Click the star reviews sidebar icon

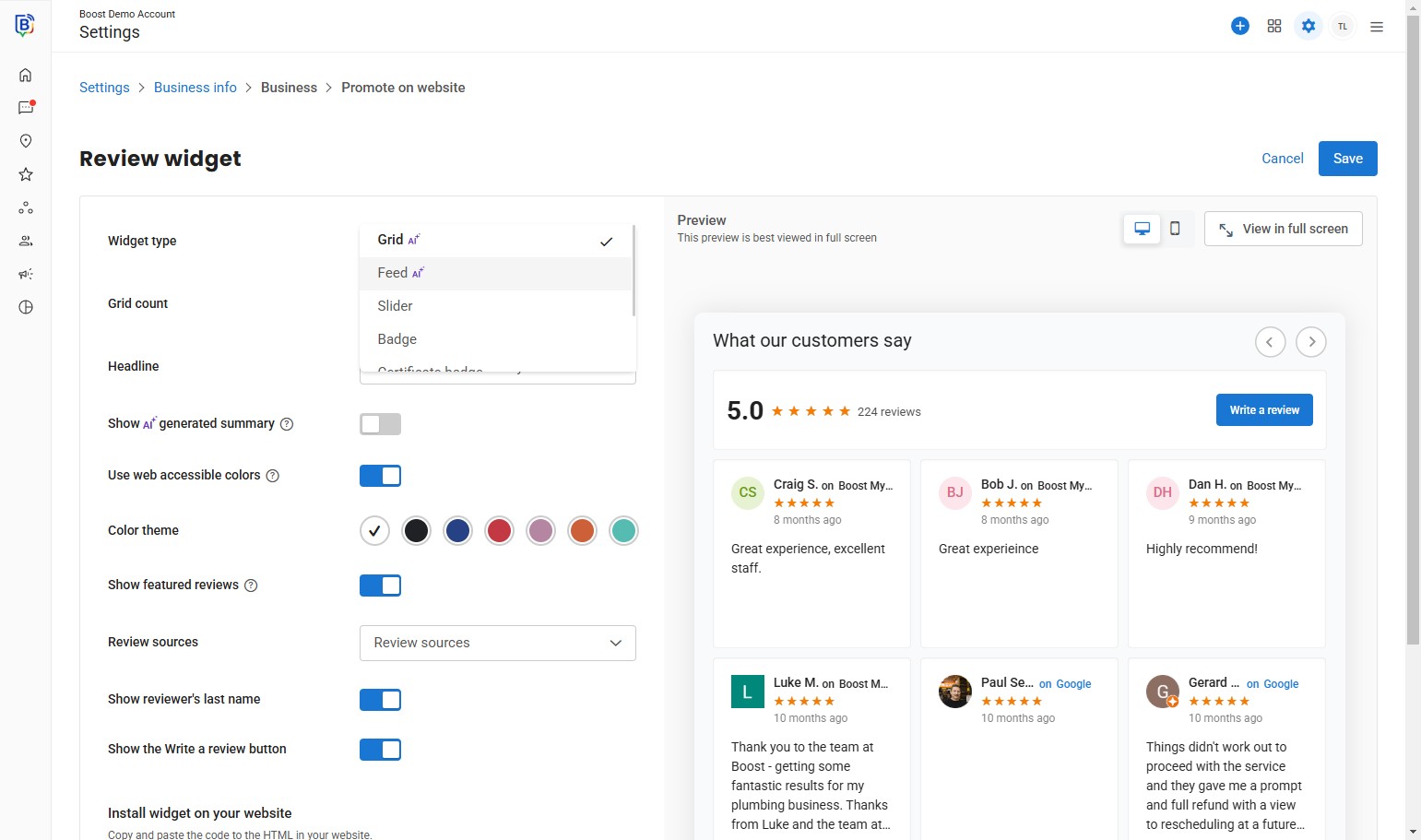click(26, 174)
